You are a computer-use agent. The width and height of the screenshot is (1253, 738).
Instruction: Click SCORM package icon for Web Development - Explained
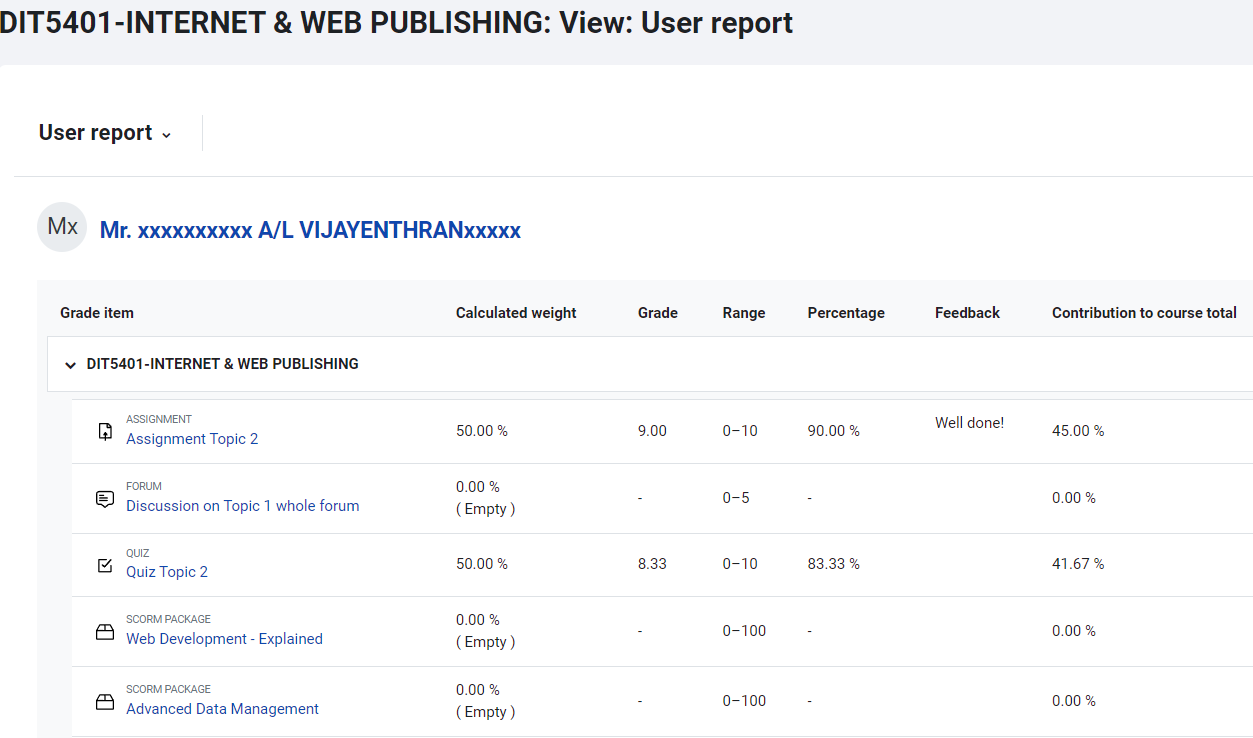coord(105,632)
